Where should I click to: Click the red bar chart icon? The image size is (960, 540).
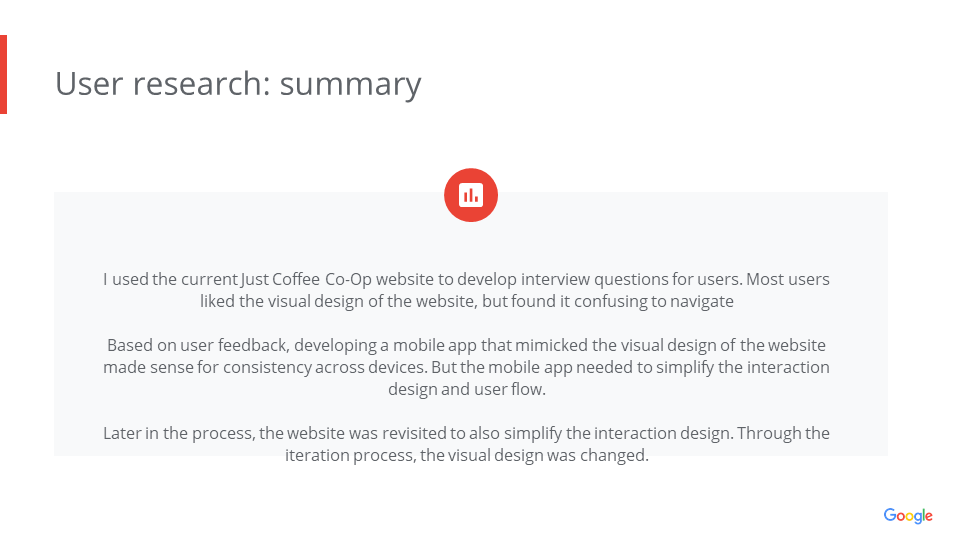coord(471,196)
